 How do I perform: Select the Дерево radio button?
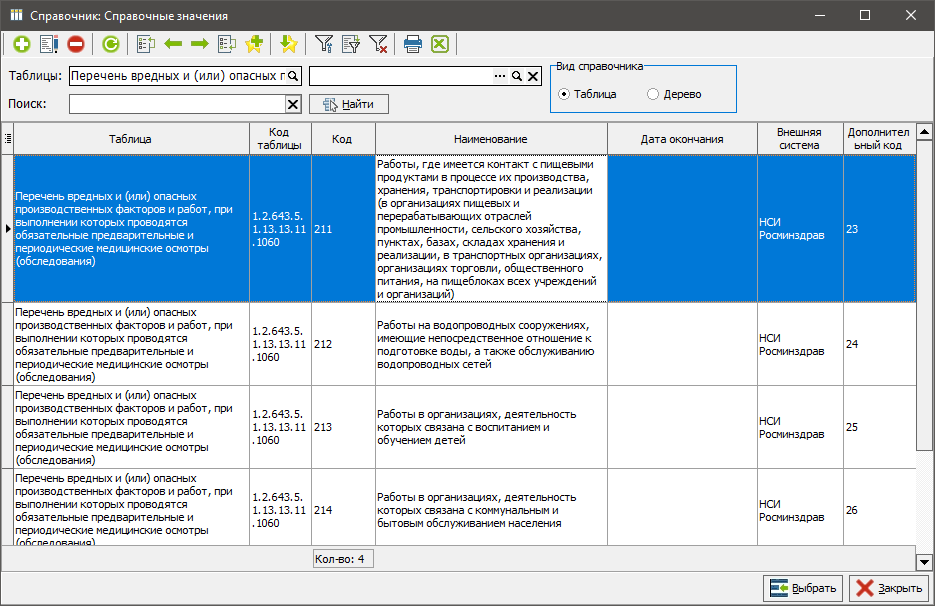tap(653, 94)
